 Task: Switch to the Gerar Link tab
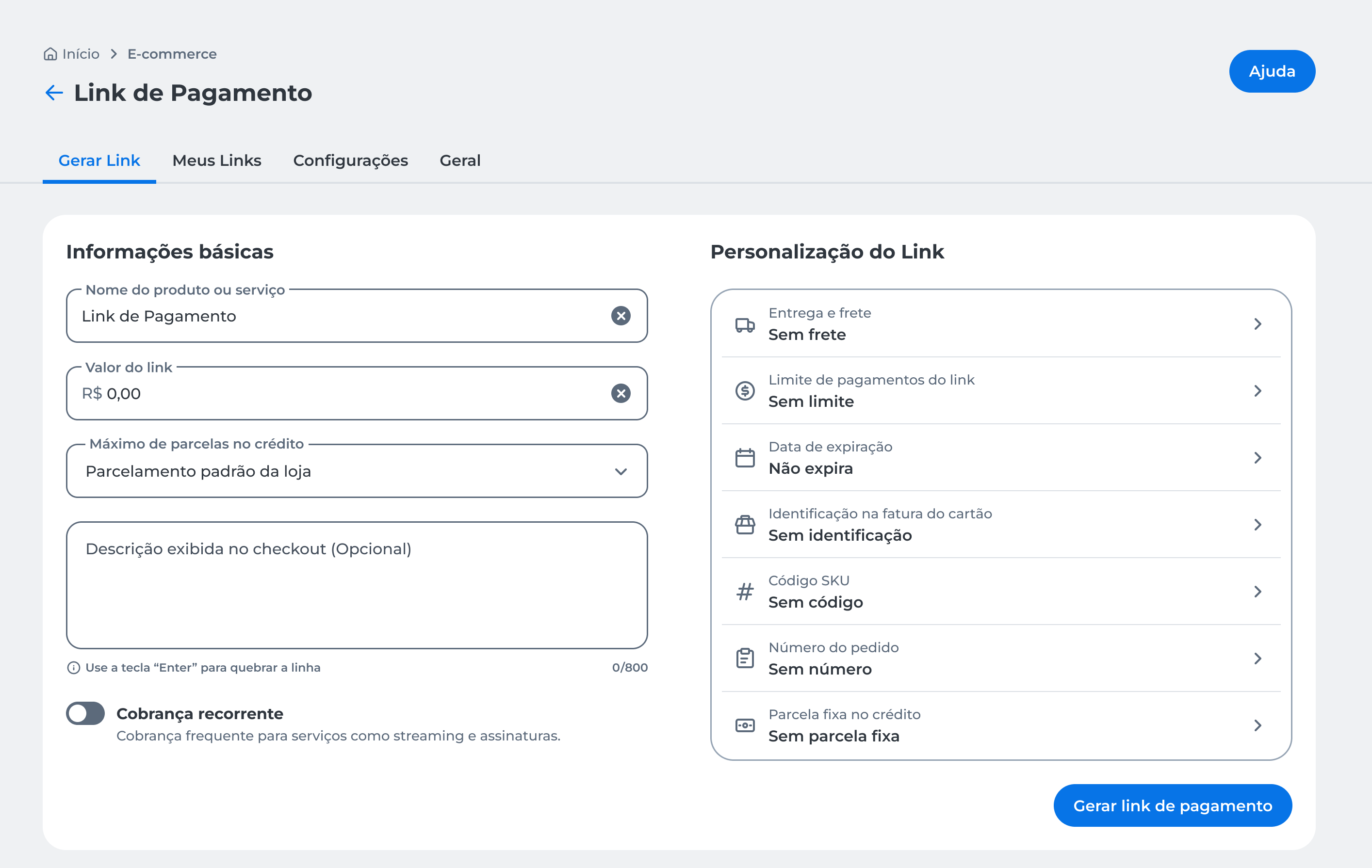pyautogui.click(x=99, y=161)
